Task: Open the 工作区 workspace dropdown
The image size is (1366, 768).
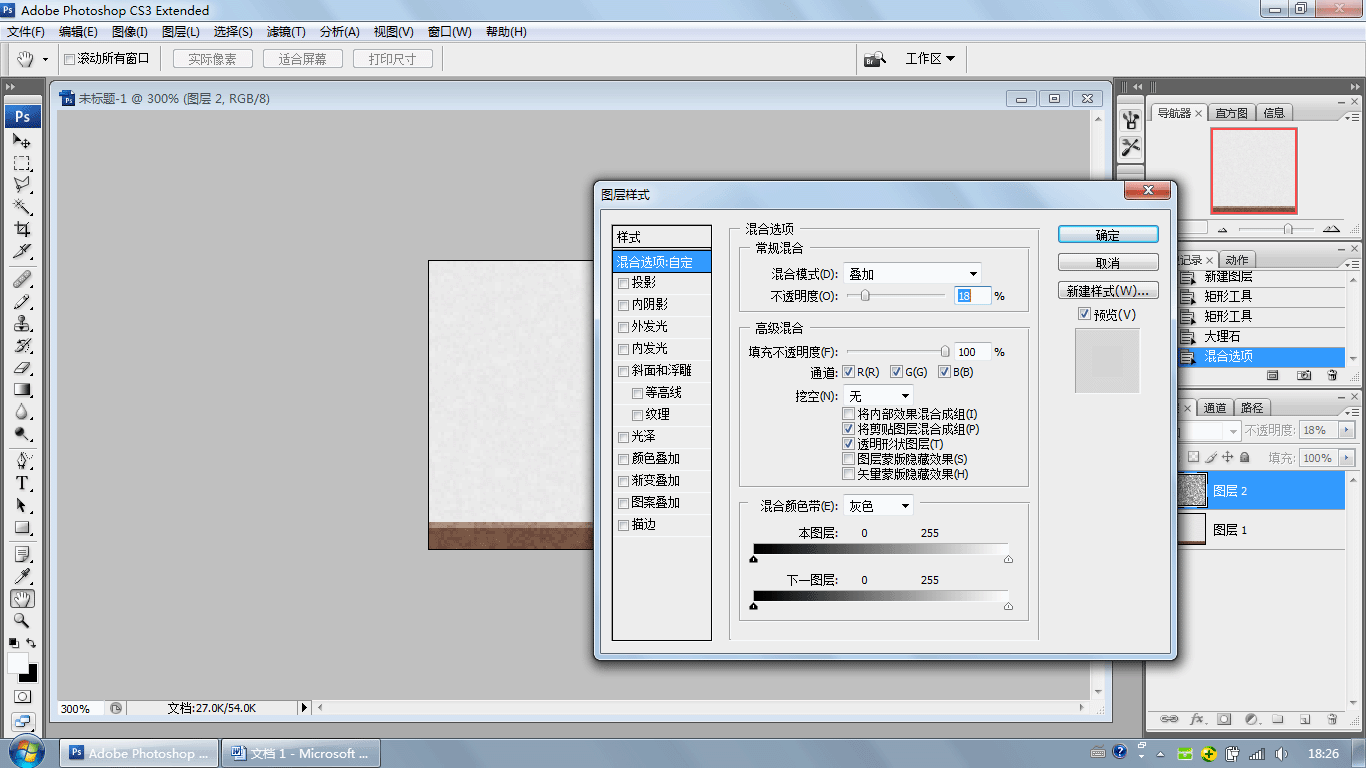Action: [930, 59]
